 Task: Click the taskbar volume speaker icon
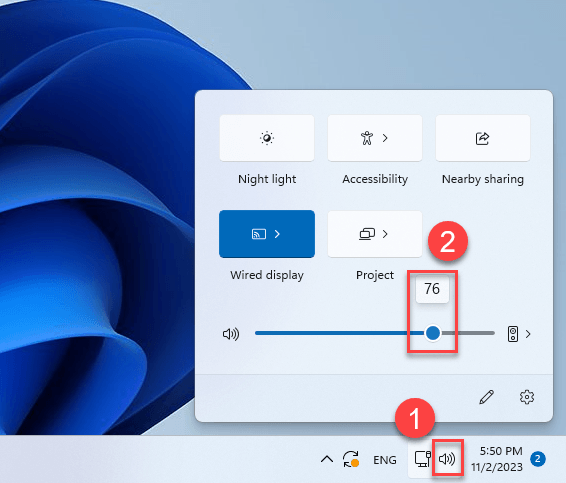pyautogui.click(x=447, y=459)
